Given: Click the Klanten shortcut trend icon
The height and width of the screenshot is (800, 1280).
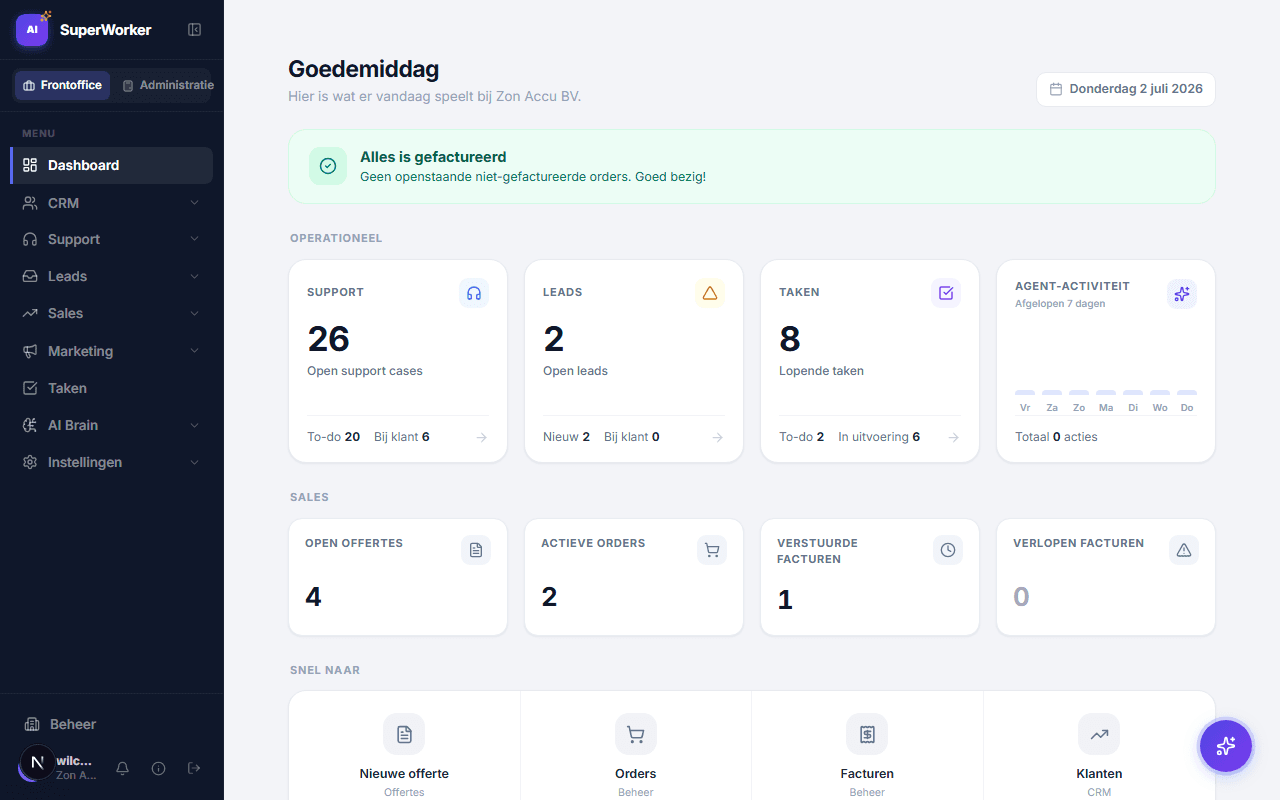Looking at the screenshot, I should tap(1099, 734).
